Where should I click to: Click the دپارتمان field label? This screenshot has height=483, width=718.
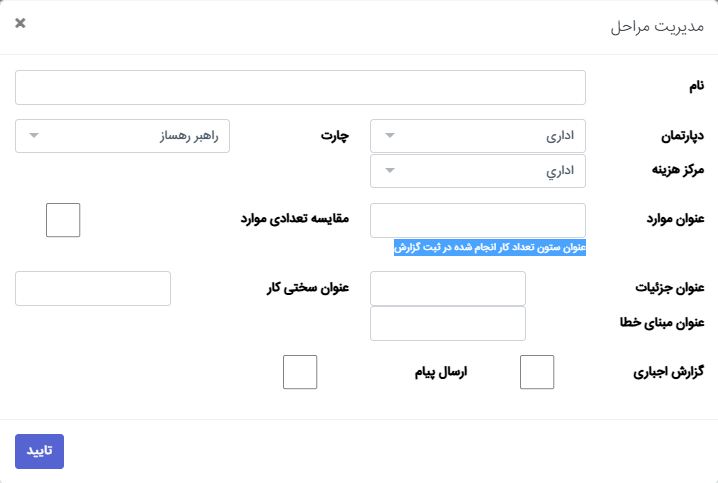pyautogui.click(x=676, y=137)
